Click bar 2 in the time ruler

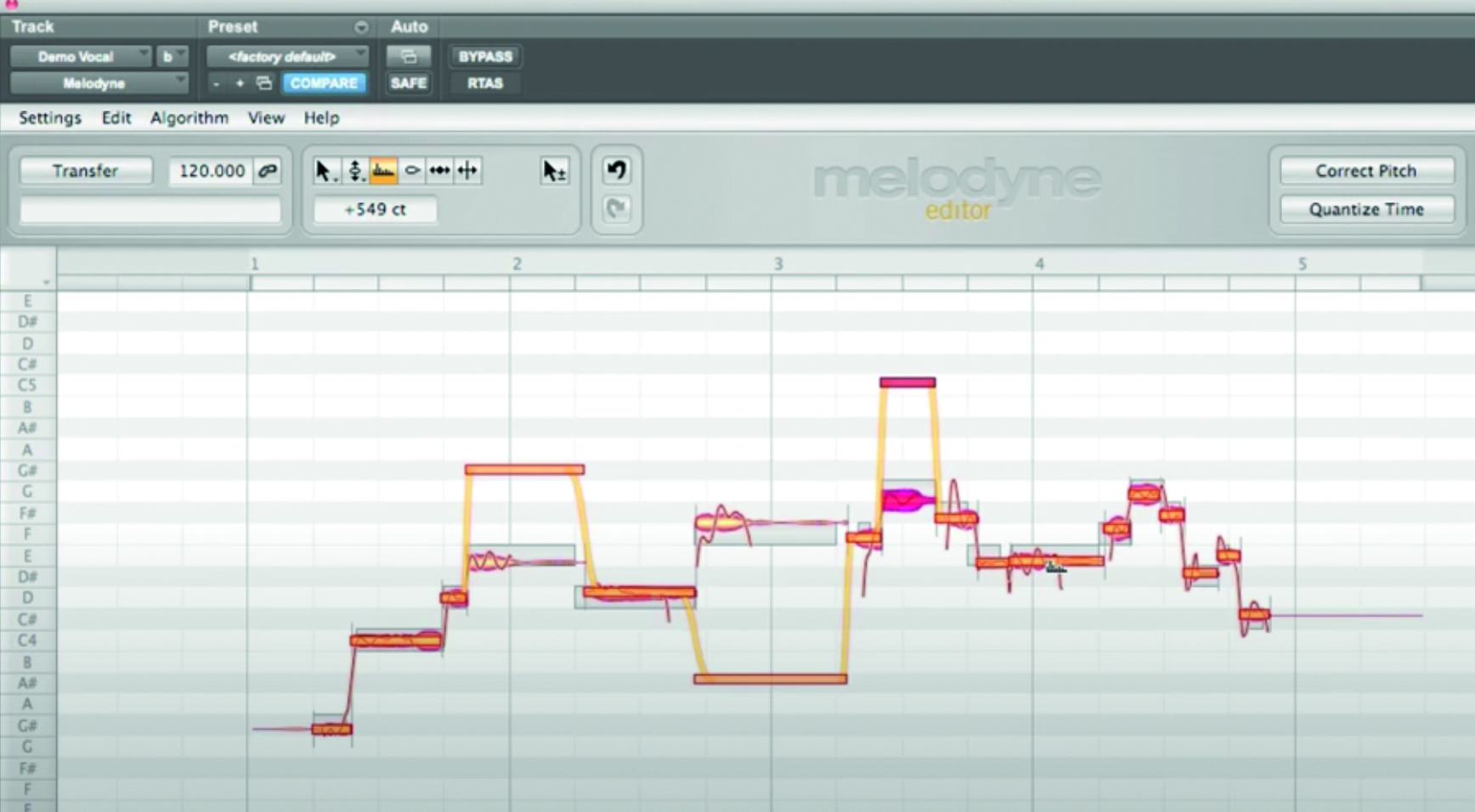[x=517, y=264]
